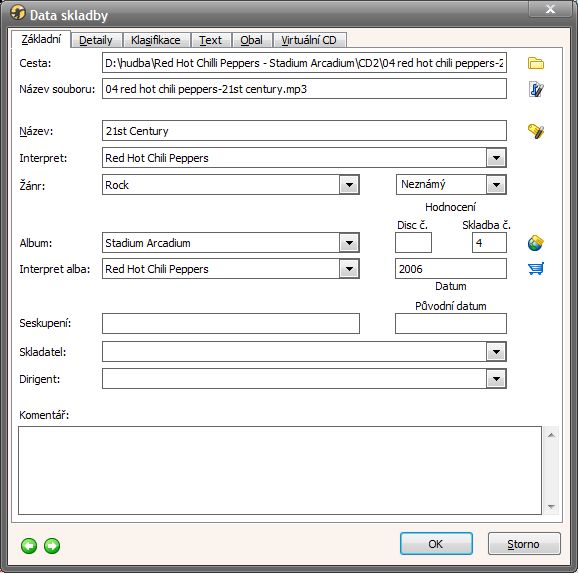Click the Skladba č. field showing 4
Image resolution: width=578 pixels, height=573 pixels.
(489, 243)
